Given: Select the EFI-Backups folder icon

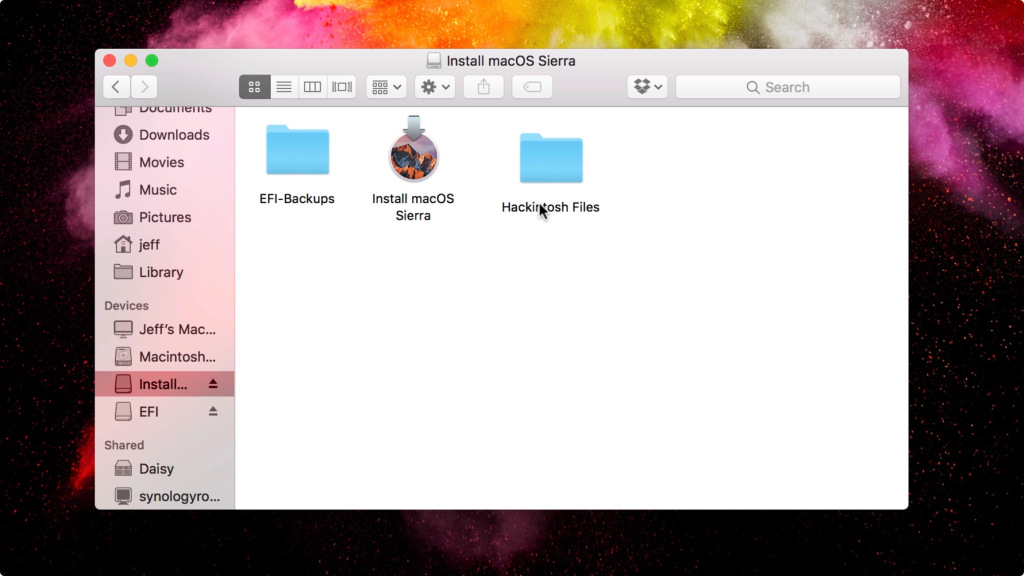Looking at the screenshot, I should [x=297, y=150].
